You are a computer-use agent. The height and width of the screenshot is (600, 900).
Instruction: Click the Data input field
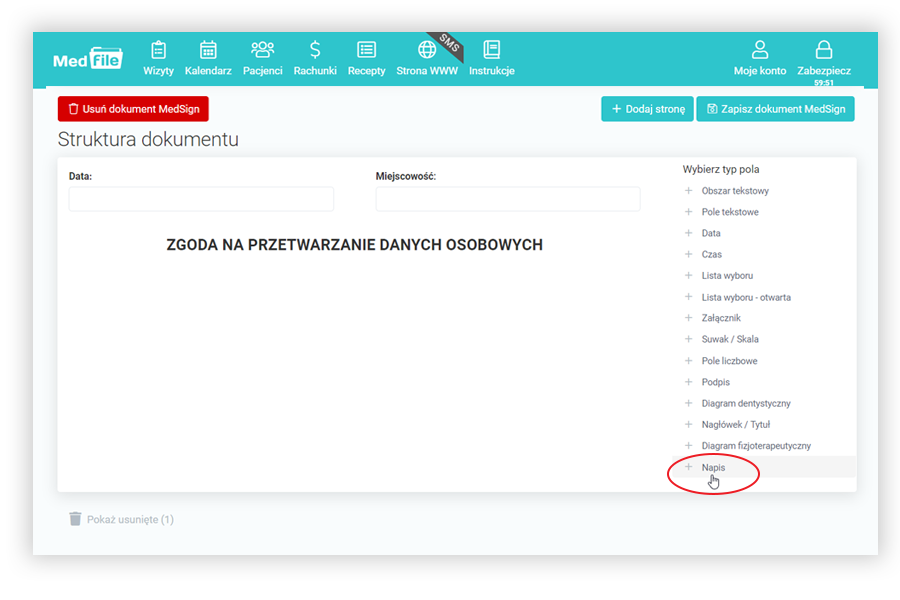tap(201, 199)
